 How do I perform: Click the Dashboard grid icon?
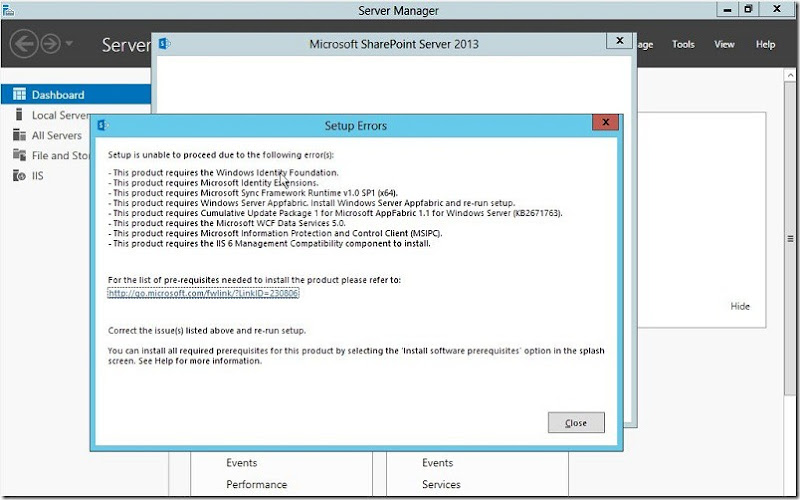pos(19,94)
